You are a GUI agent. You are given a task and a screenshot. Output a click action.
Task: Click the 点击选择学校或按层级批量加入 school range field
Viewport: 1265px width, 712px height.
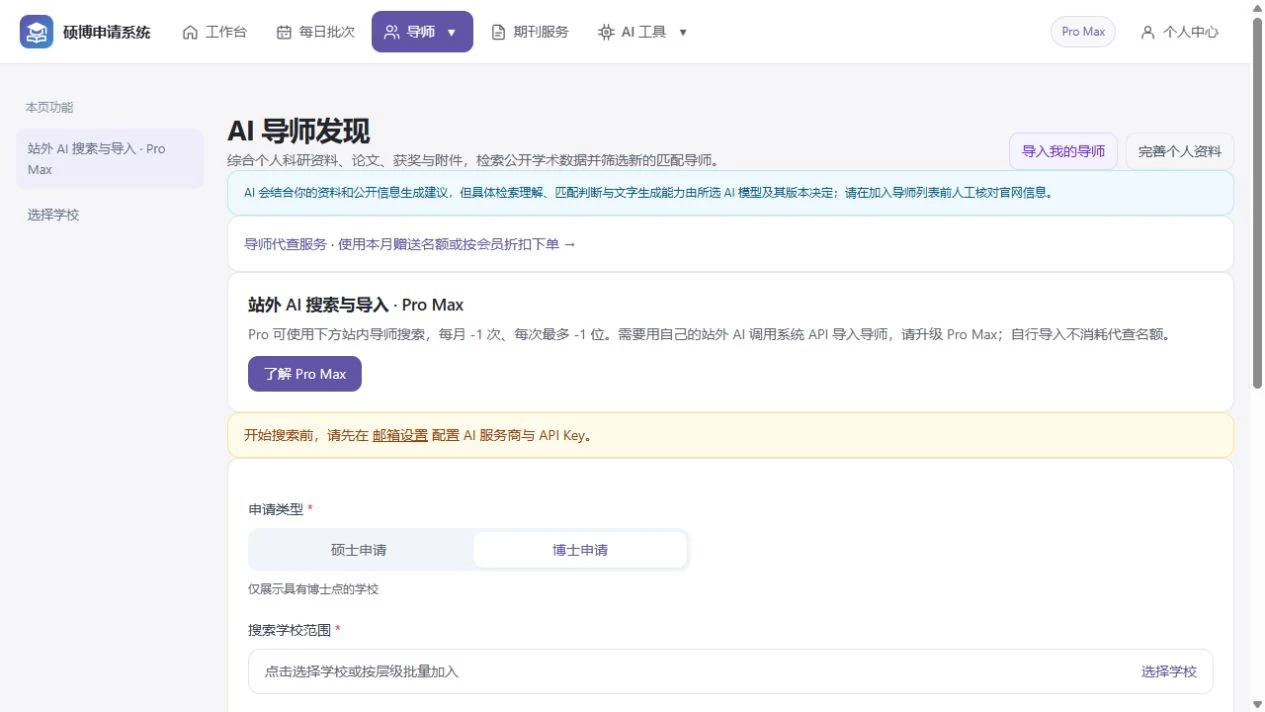point(731,672)
